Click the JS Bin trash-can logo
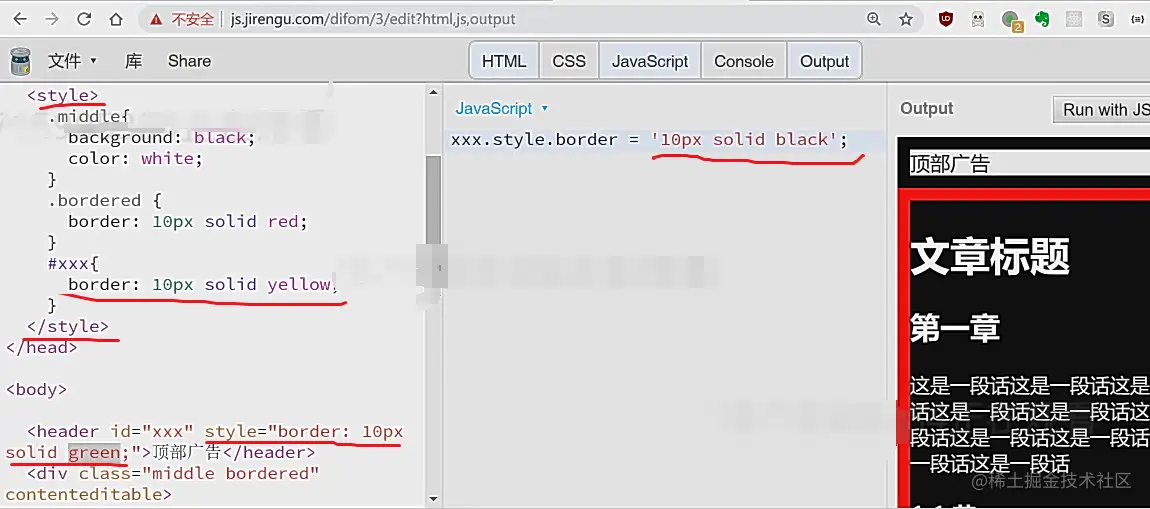Viewport: 1150px width, 509px height. (x=21, y=61)
